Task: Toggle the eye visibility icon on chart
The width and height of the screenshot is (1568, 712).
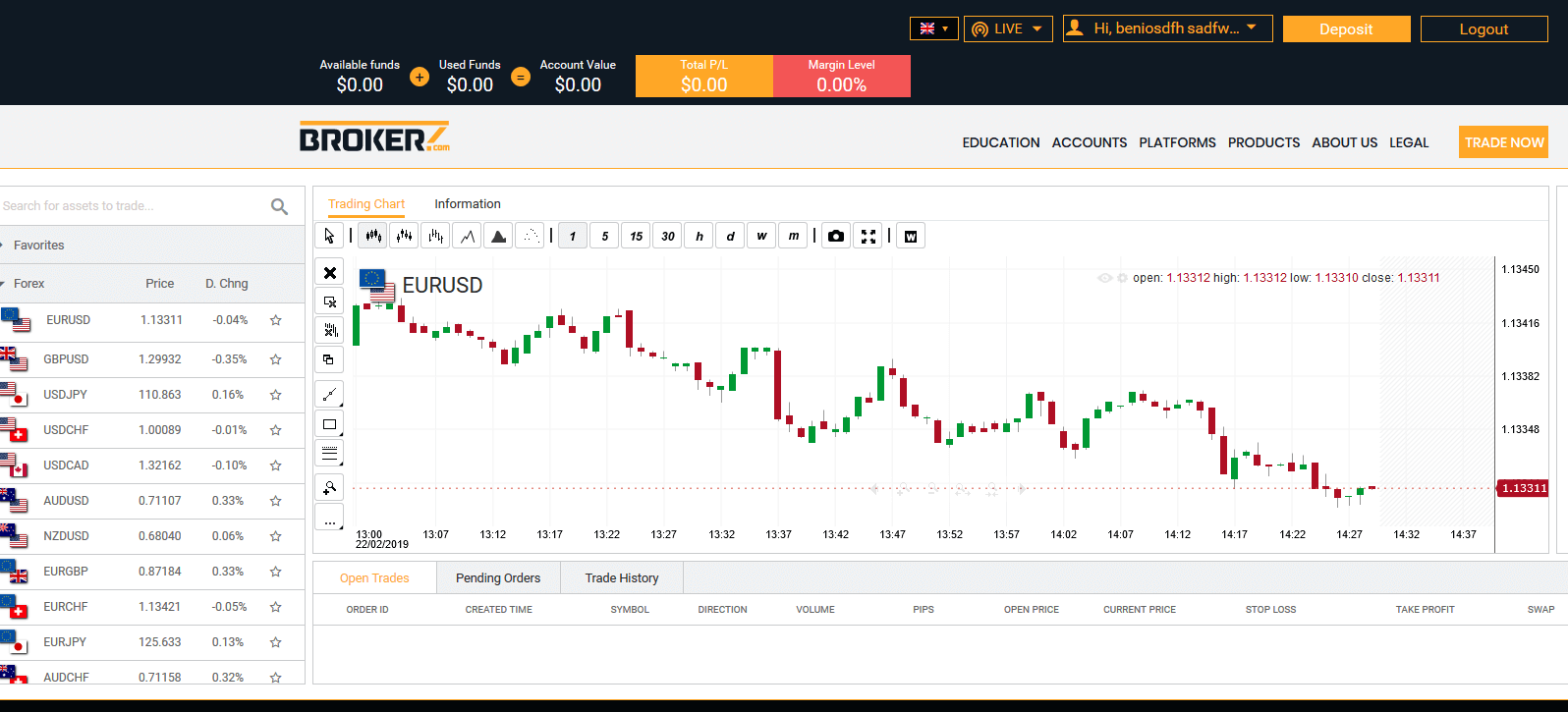Action: (x=1105, y=278)
